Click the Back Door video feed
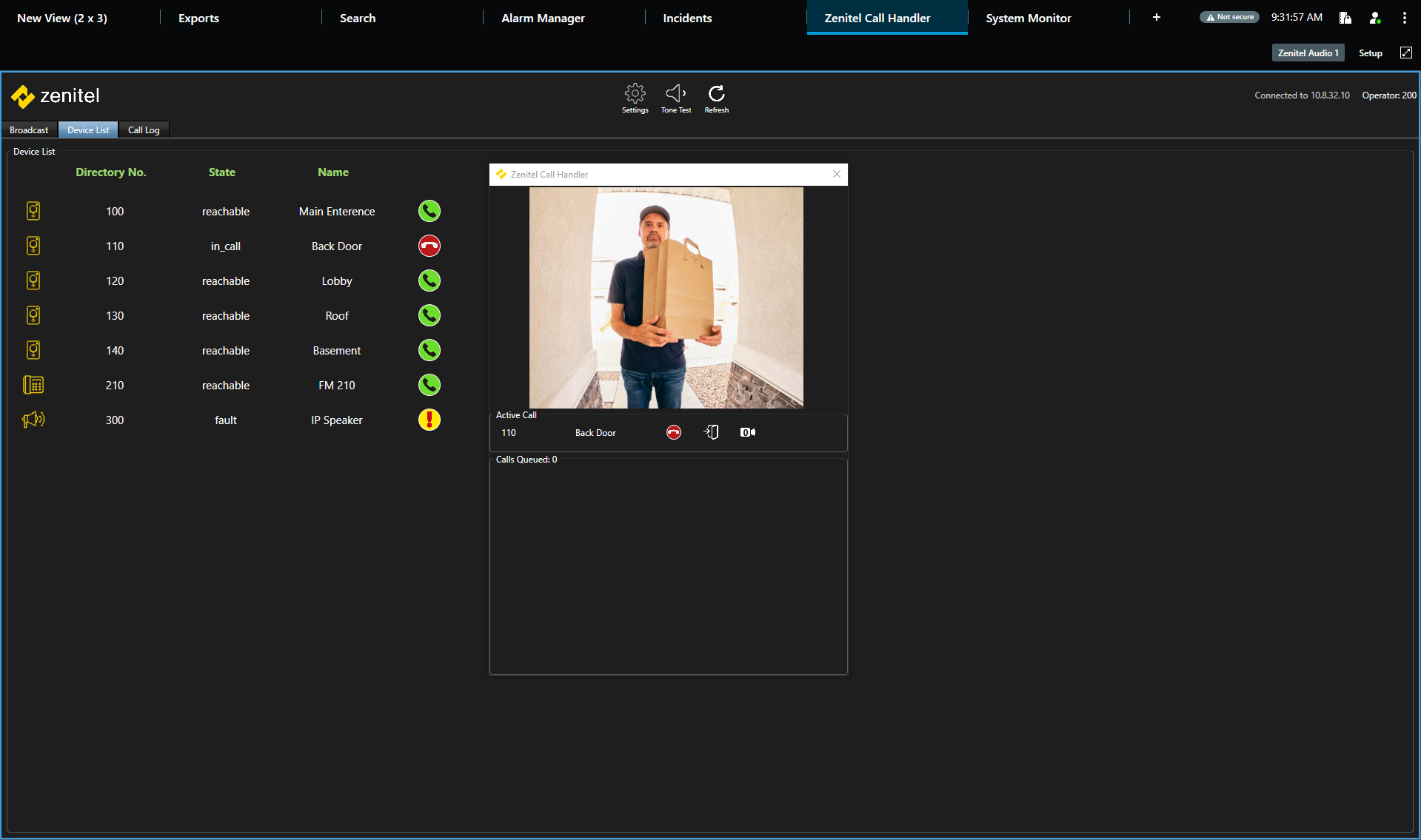 (666, 298)
